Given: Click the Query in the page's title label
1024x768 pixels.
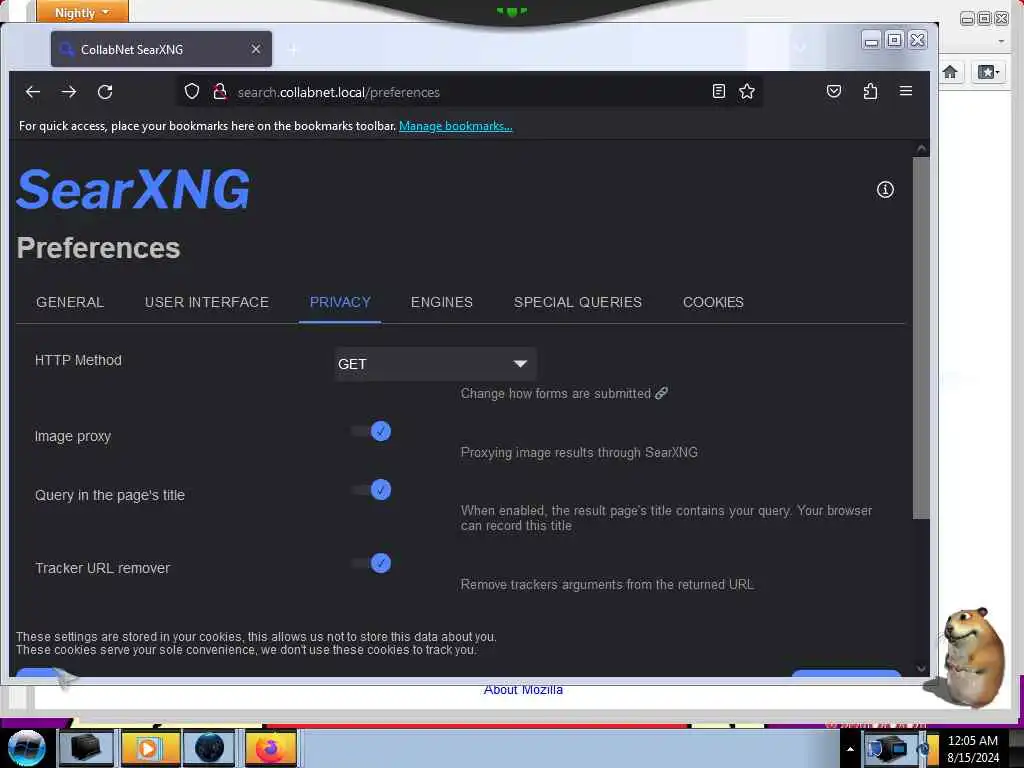Looking at the screenshot, I should click(110, 495).
